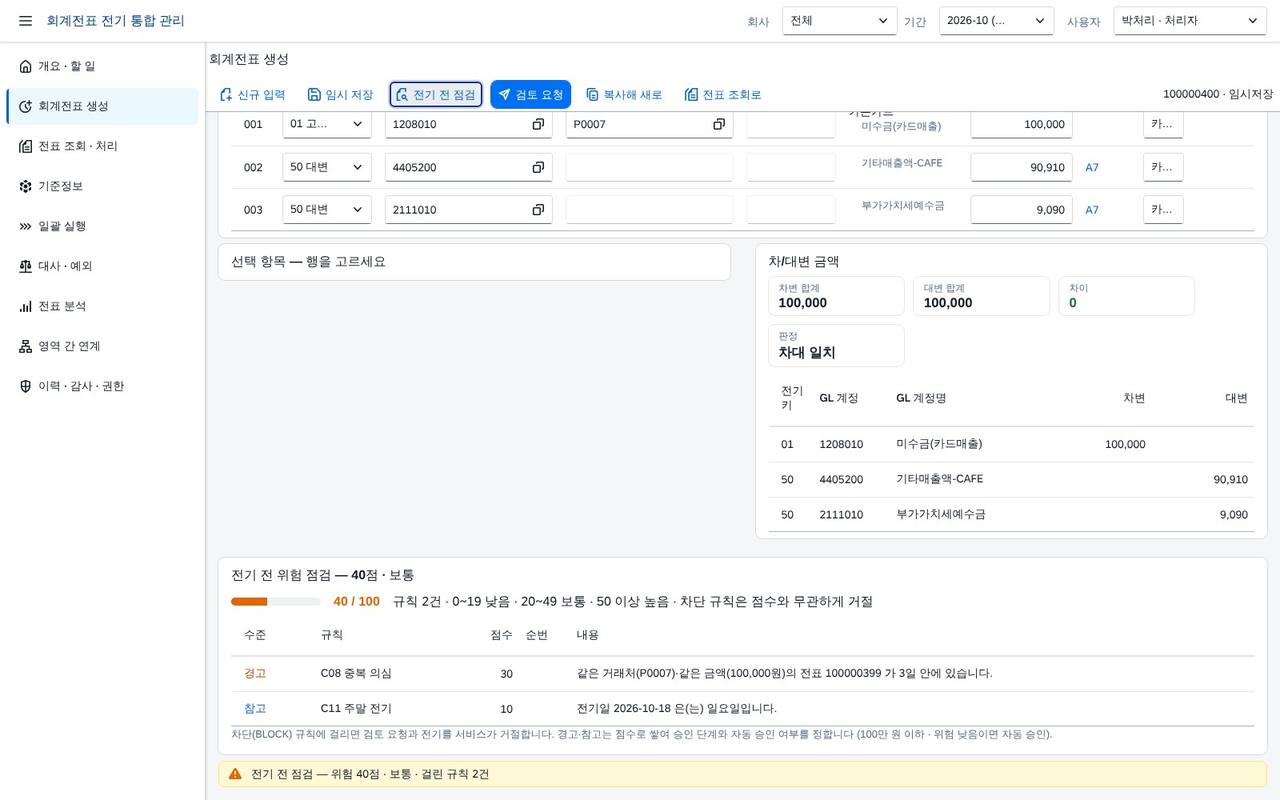Select the C11 주말 전기 rule row
1280x800 pixels.
tap(742, 709)
